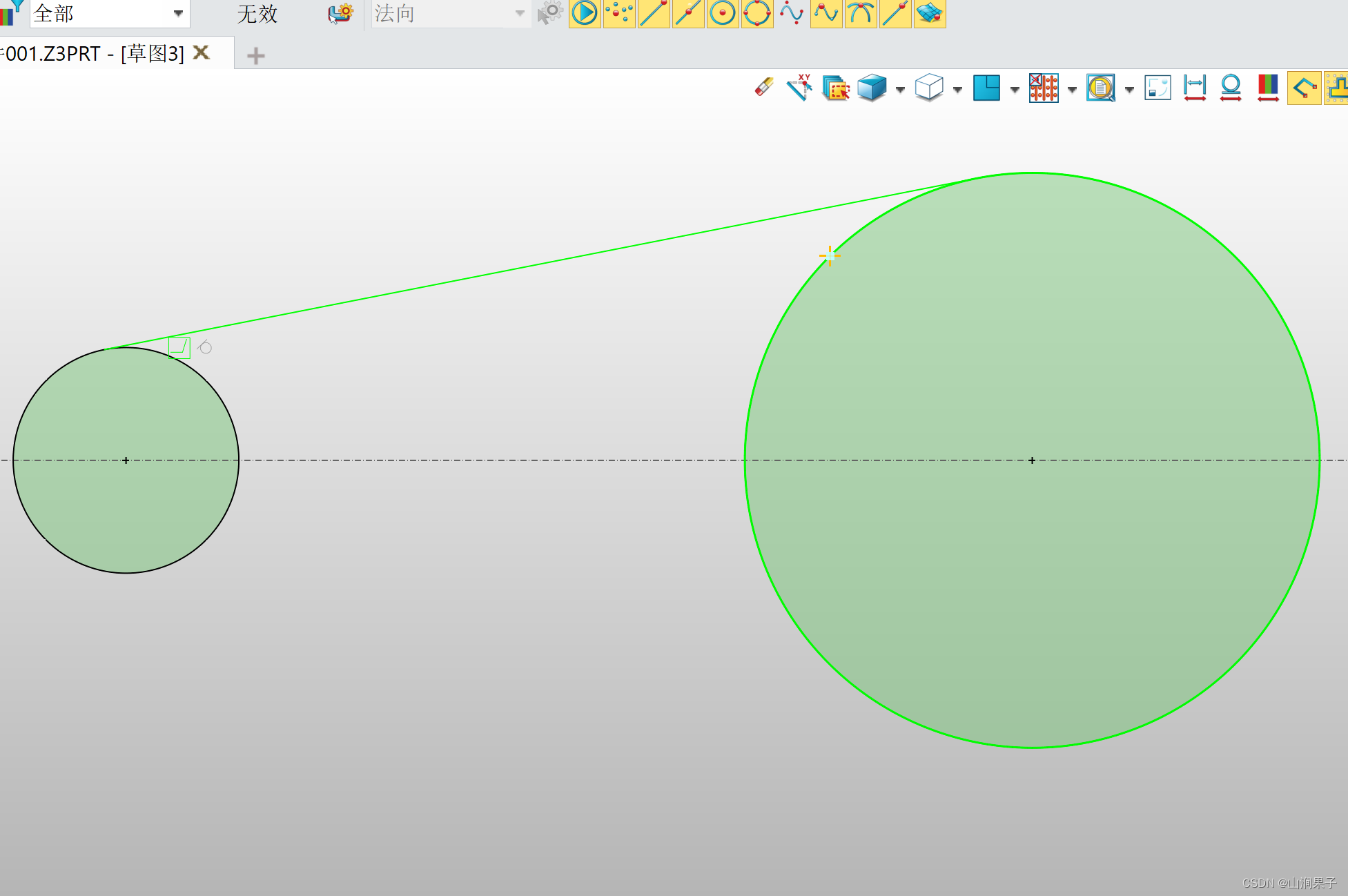Click the red green blue color bars icon
Image resolution: width=1348 pixels, height=896 pixels.
(x=1268, y=88)
